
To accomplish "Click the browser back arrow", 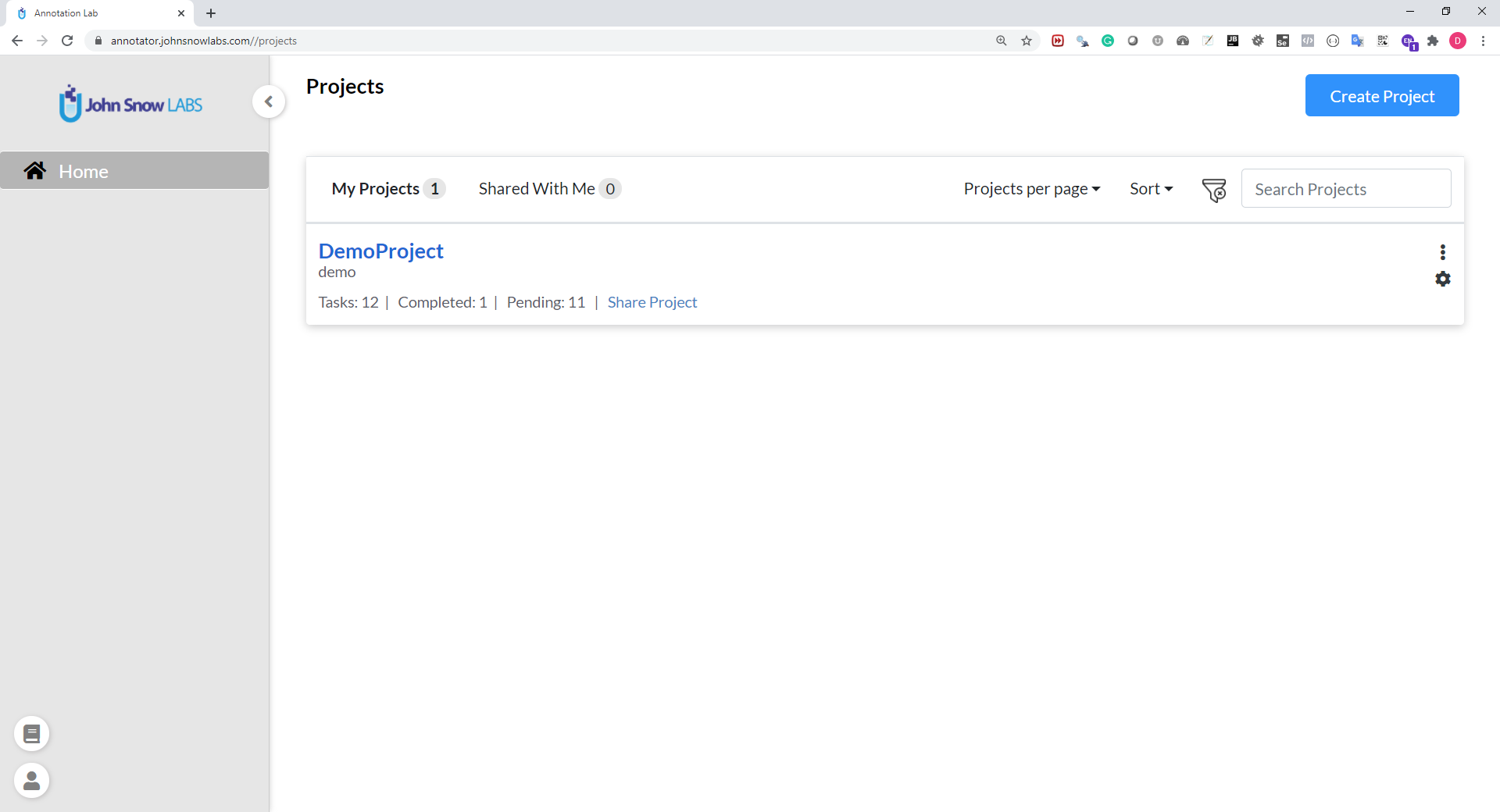I will [x=17, y=41].
